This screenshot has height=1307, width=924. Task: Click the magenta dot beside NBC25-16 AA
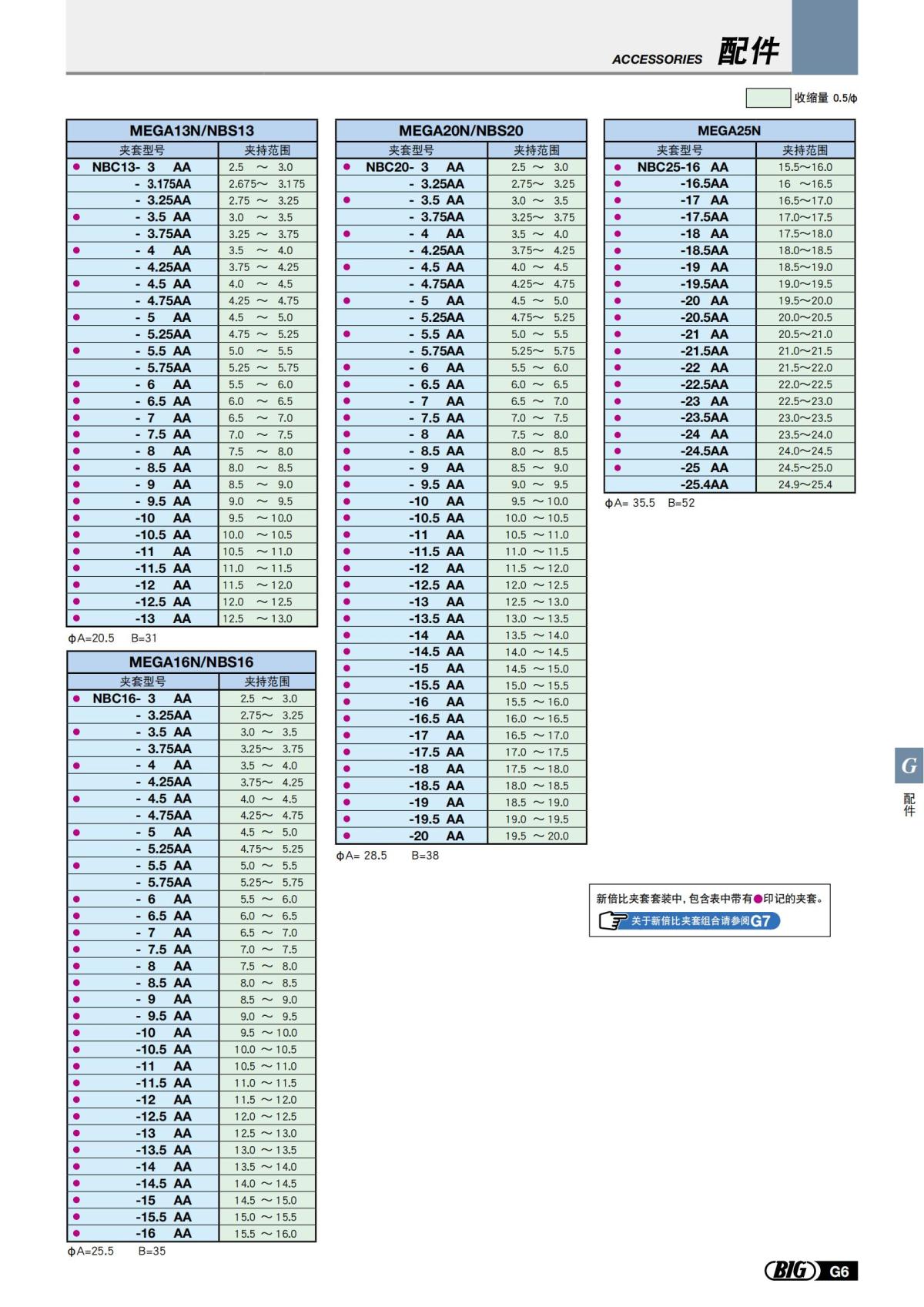coord(618,167)
